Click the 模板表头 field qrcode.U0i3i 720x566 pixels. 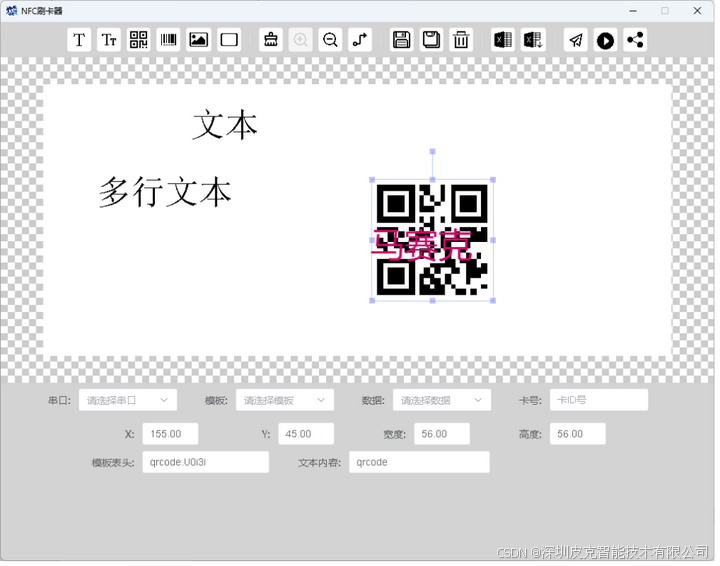pyautogui.click(x=206, y=462)
